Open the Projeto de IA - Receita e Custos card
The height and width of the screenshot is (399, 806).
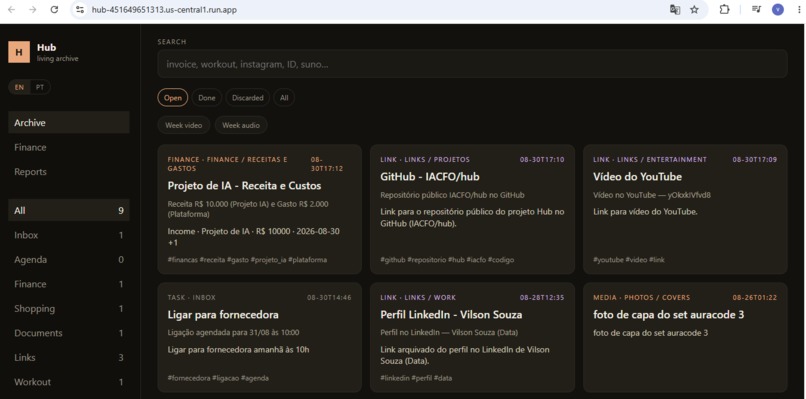260,209
